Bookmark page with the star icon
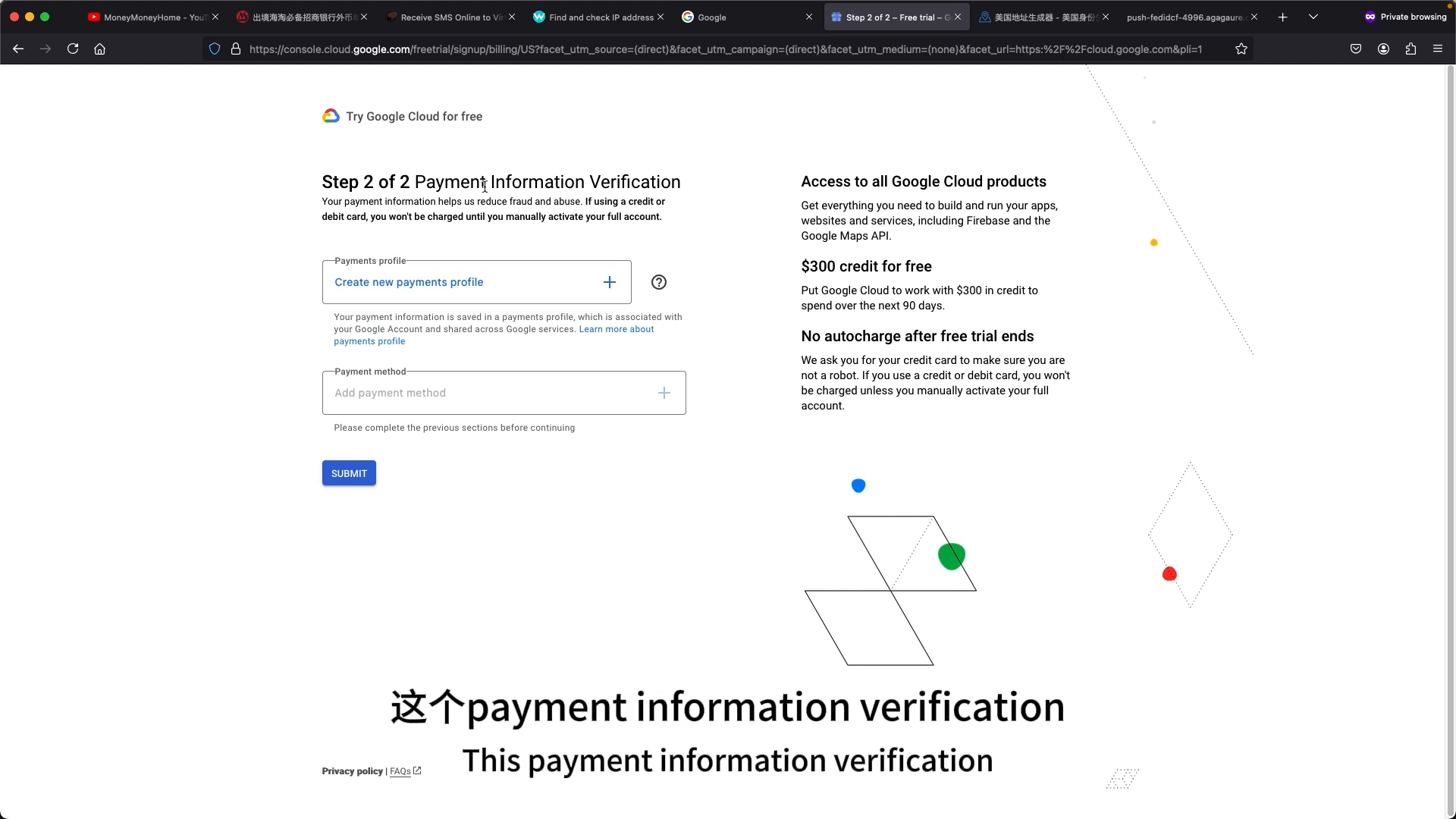 [1241, 49]
